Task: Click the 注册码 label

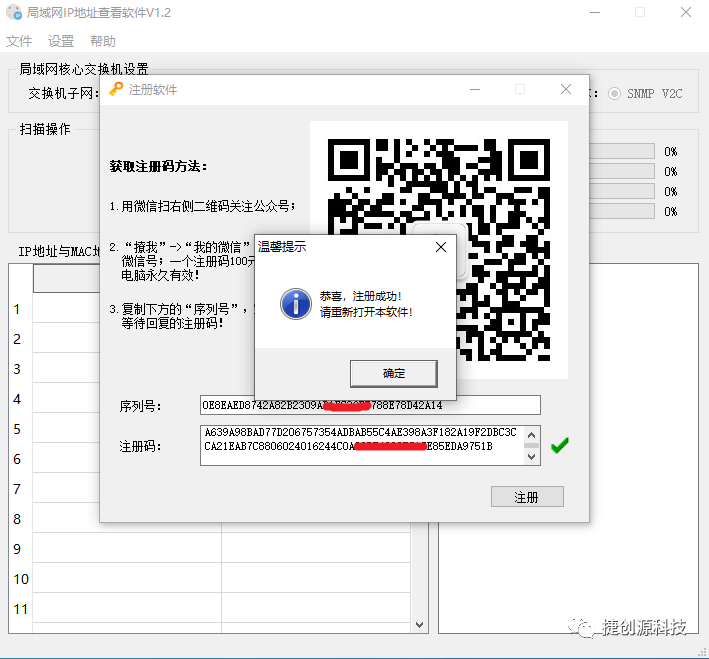Action: pos(140,446)
